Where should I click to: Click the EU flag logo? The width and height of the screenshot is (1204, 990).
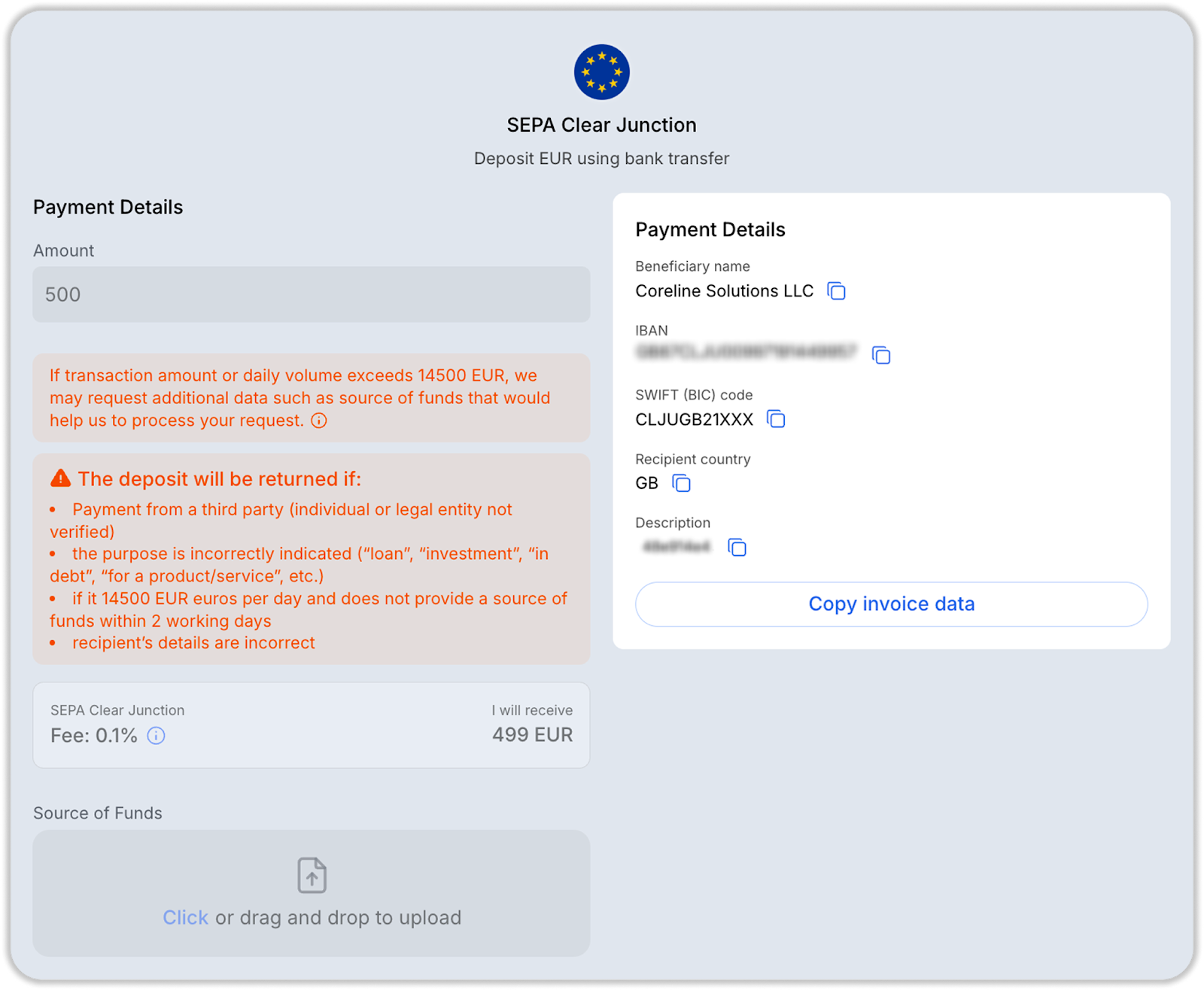(x=601, y=72)
